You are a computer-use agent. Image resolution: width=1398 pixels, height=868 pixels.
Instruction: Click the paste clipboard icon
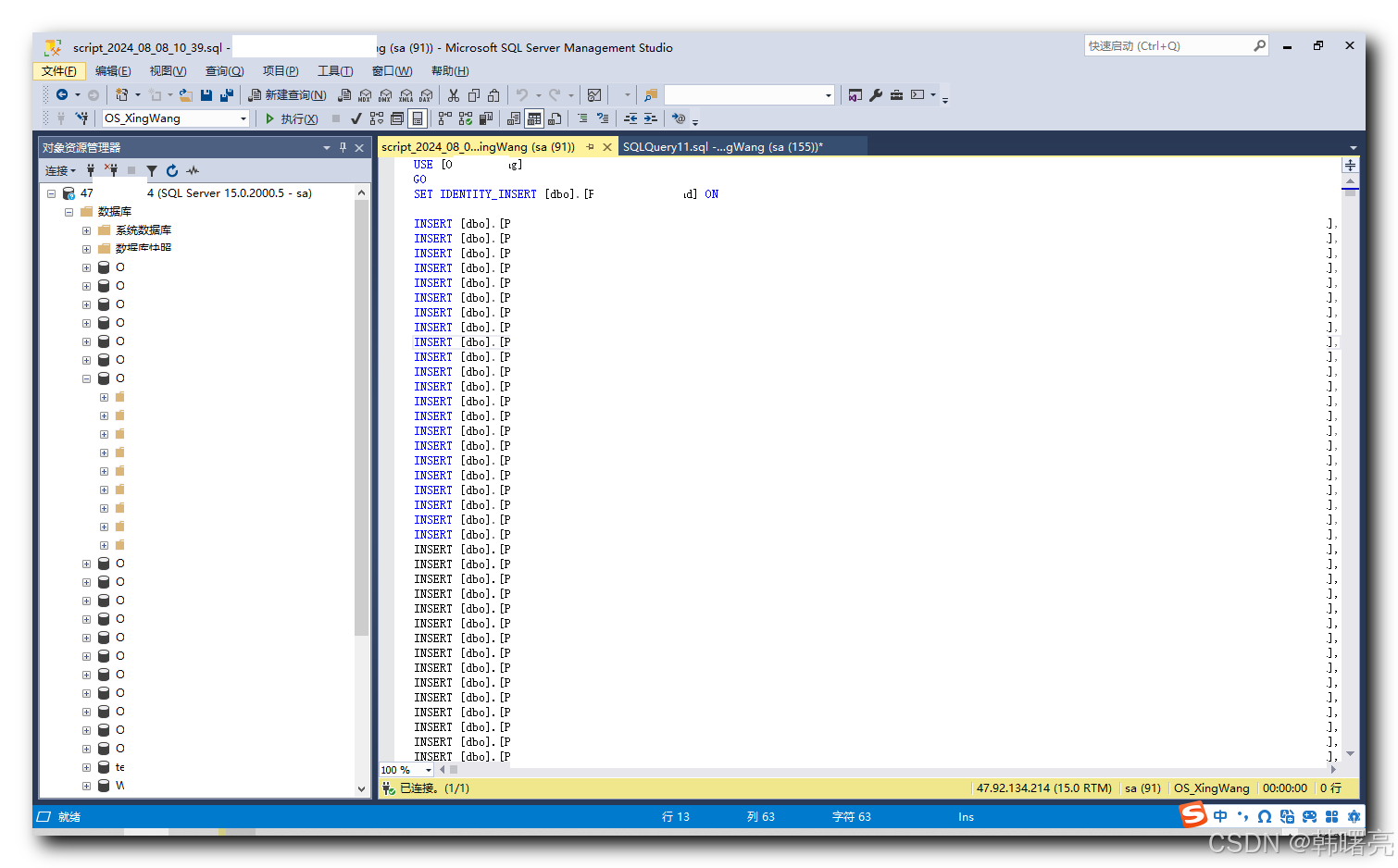[493, 94]
